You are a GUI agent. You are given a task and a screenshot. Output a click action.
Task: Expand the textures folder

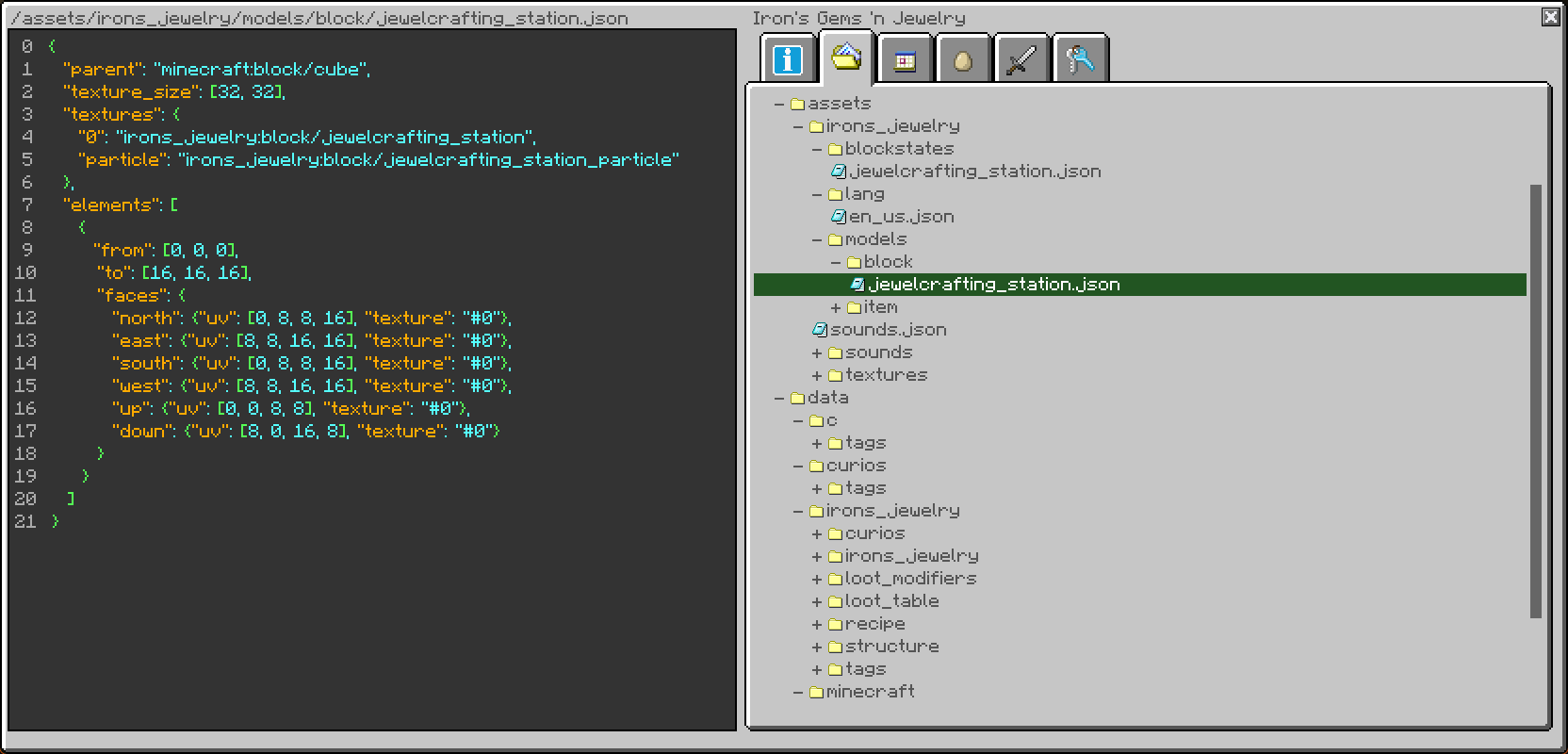click(817, 375)
